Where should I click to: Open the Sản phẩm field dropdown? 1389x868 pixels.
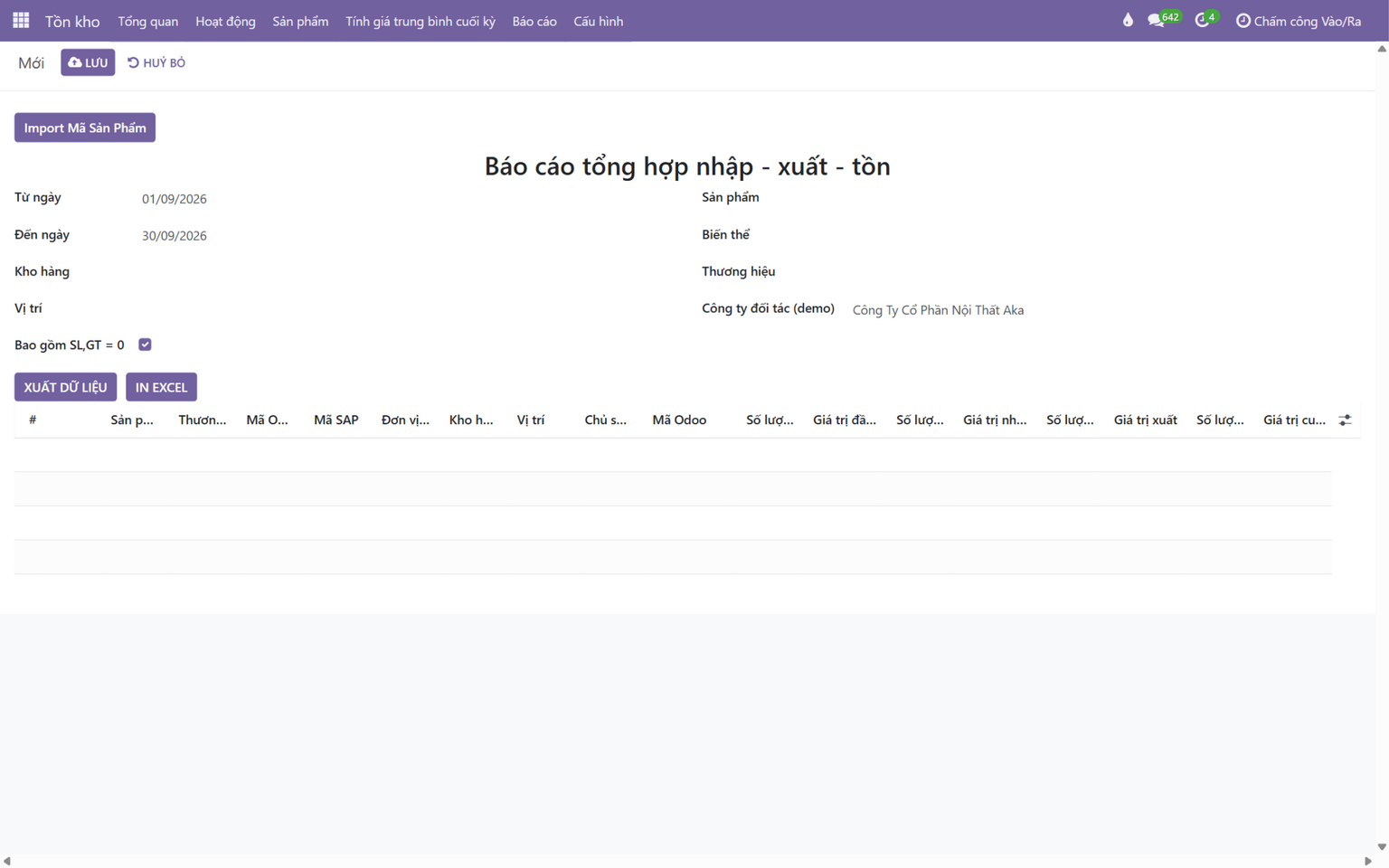(x=1106, y=198)
